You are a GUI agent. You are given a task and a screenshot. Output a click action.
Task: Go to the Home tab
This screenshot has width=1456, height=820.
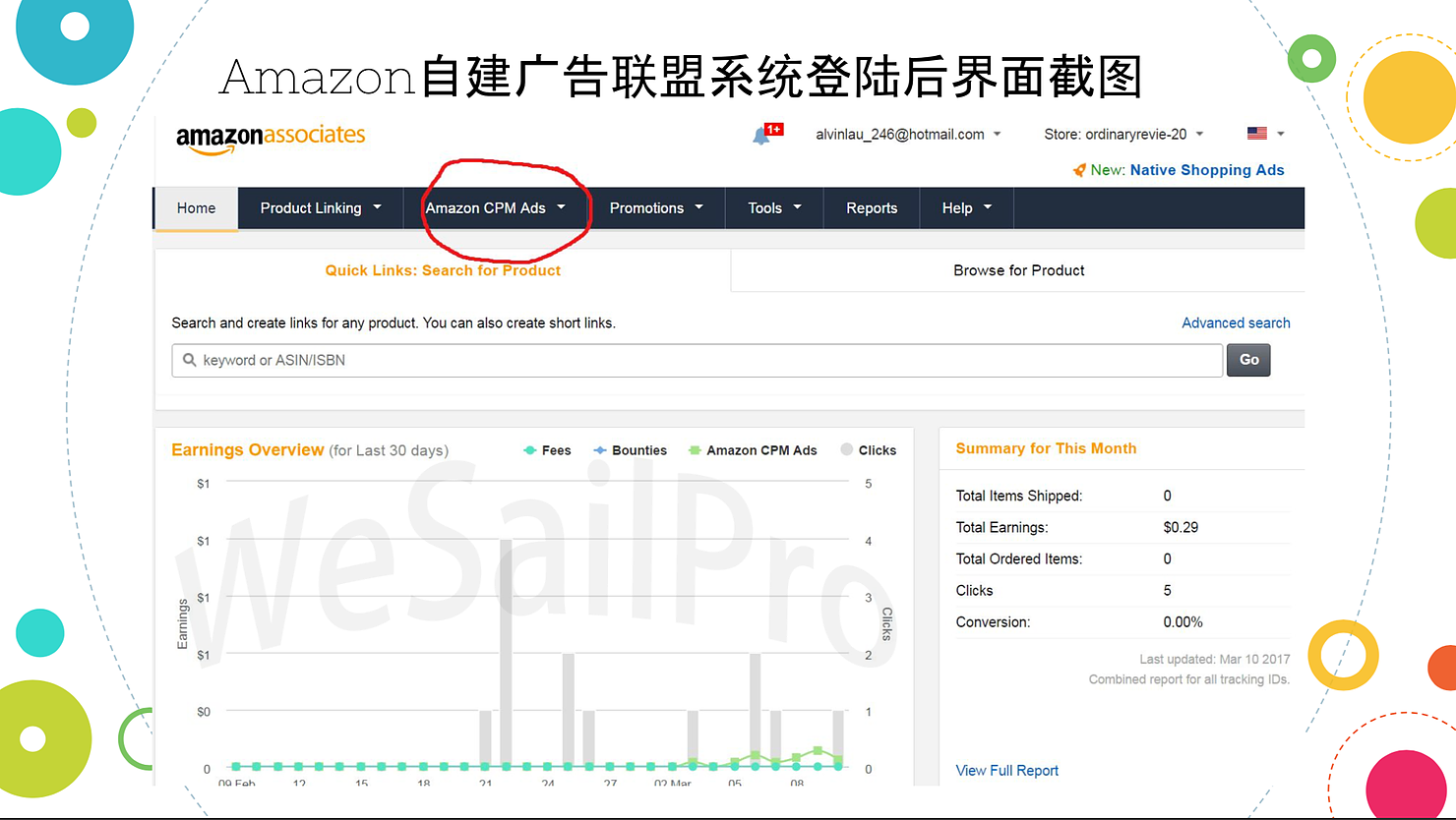196,208
